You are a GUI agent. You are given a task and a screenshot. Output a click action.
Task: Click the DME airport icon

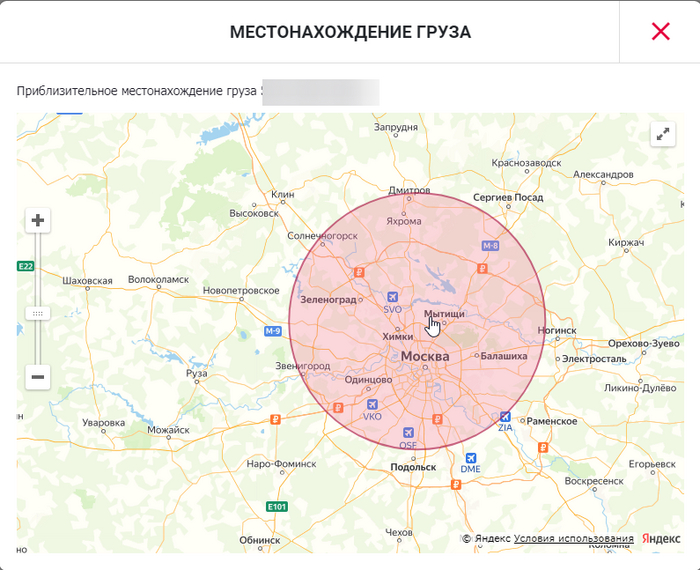coord(471,458)
